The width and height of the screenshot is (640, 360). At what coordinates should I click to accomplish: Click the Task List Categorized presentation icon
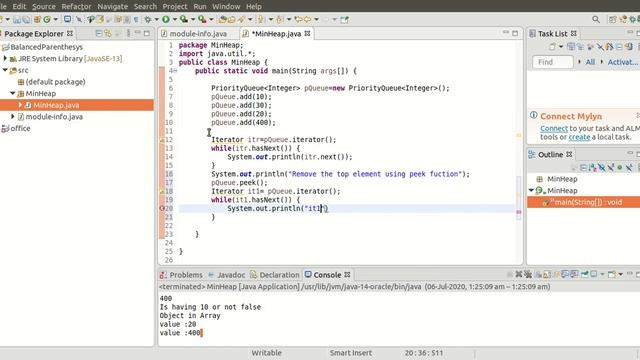571,47
